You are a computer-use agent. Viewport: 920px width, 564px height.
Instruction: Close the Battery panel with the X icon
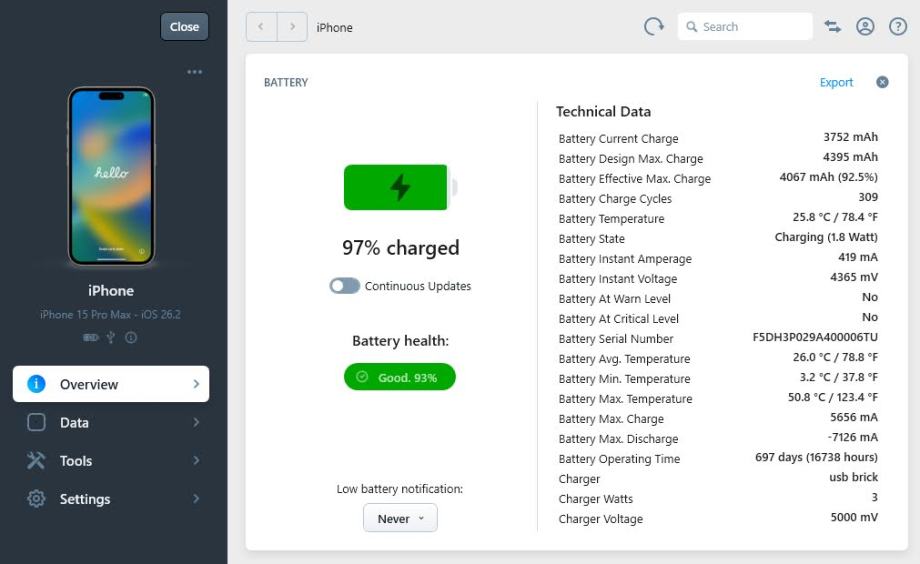coord(882,82)
